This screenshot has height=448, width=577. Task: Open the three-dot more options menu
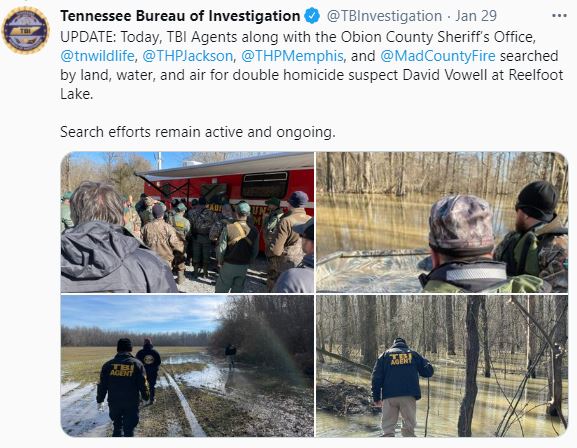[x=559, y=16]
